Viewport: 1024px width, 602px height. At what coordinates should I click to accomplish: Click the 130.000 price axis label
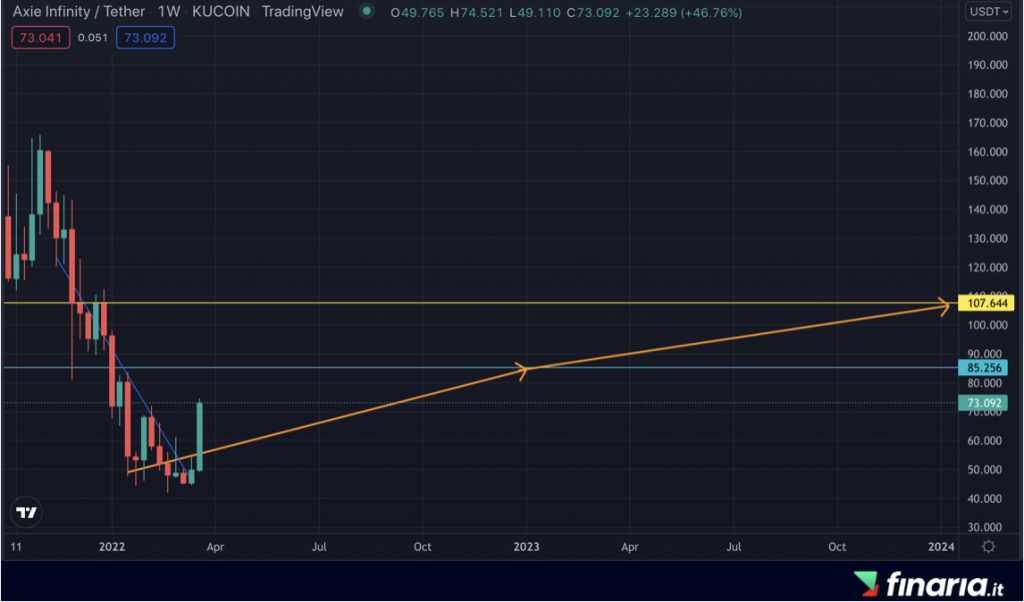987,238
